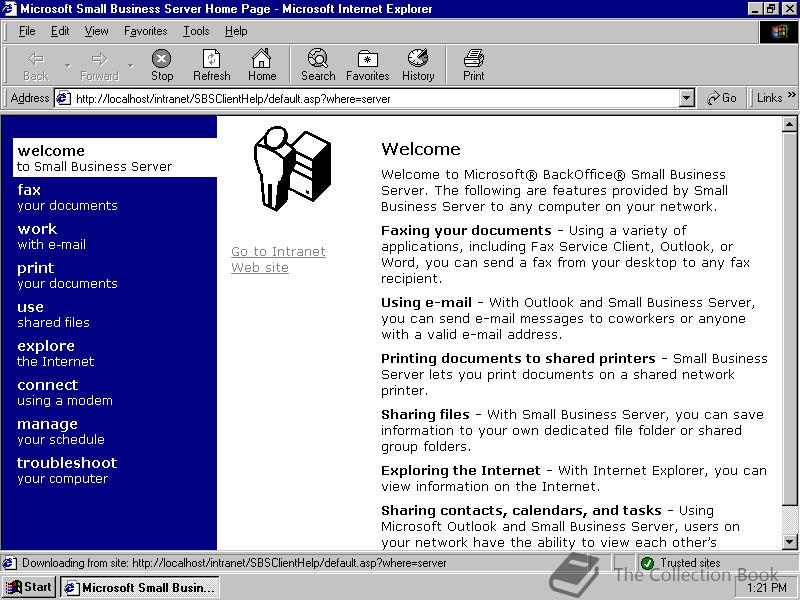Click the 'Using e-mail' bold text
Image resolution: width=800 pixels, height=600 pixels.
point(426,303)
